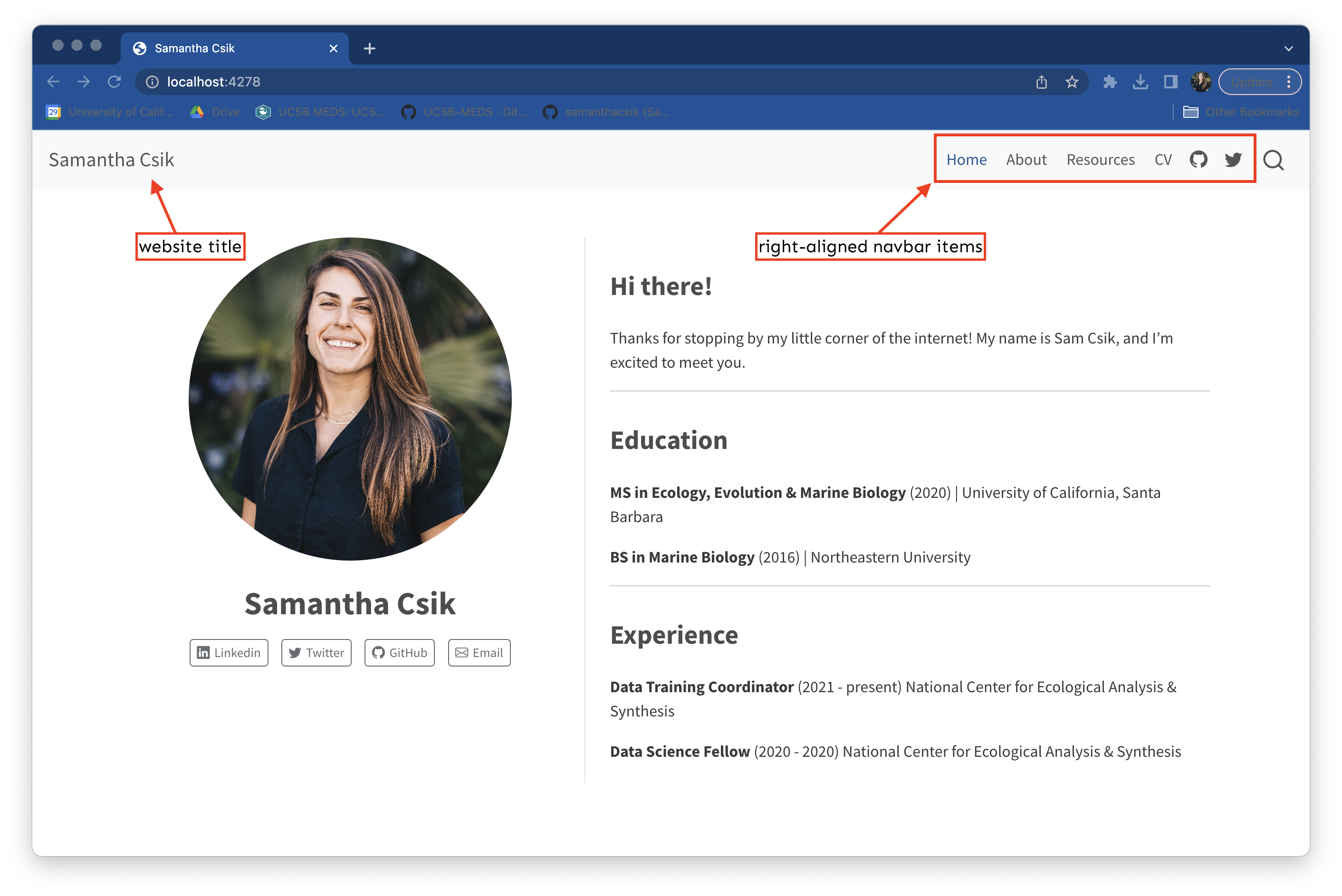Screen dimensions: 1342x896
Task: Select the About navbar item
Action: pos(1026,160)
